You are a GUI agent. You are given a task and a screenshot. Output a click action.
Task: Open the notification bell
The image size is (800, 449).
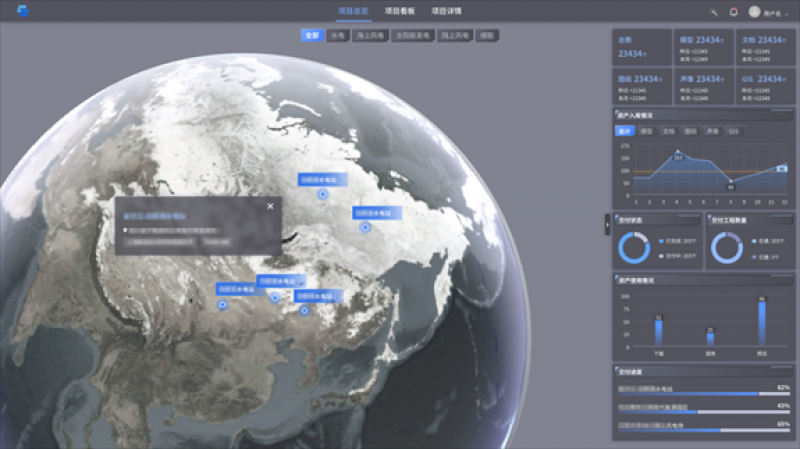pyautogui.click(x=733, y=12)
